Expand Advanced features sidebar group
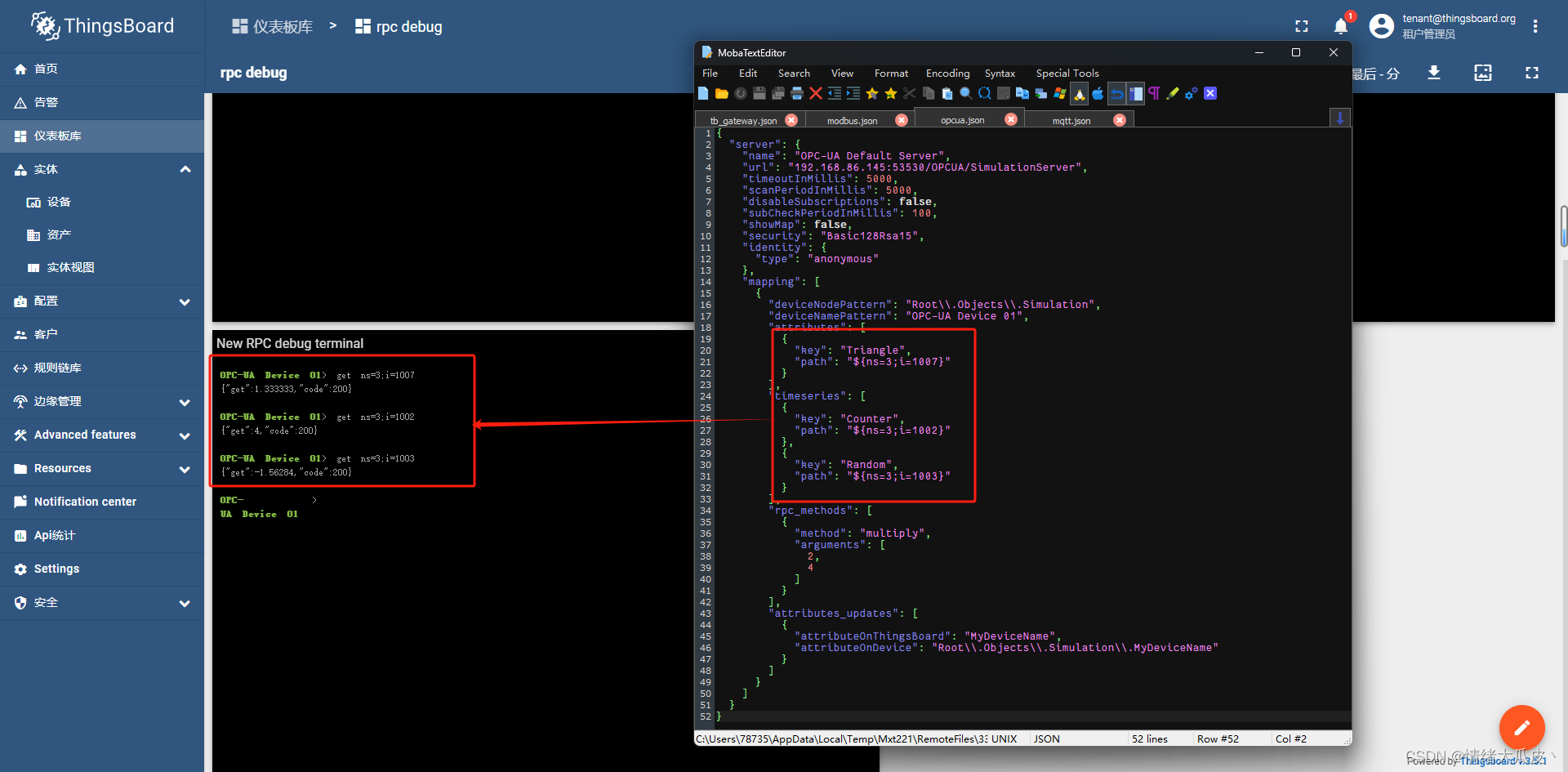Screen dimensions: 1568x772 click(185, 435)
